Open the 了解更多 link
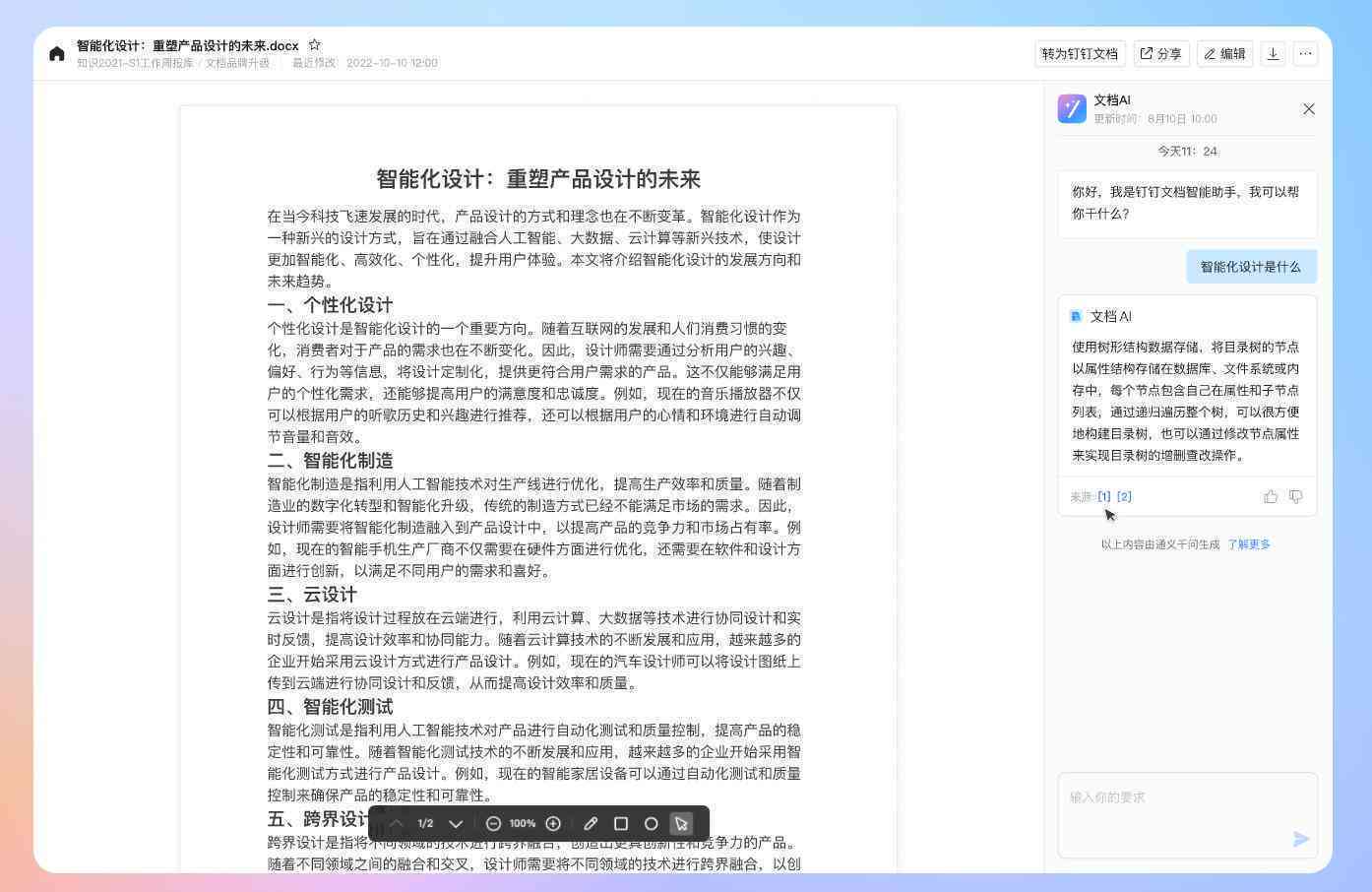 (1248, 544)
